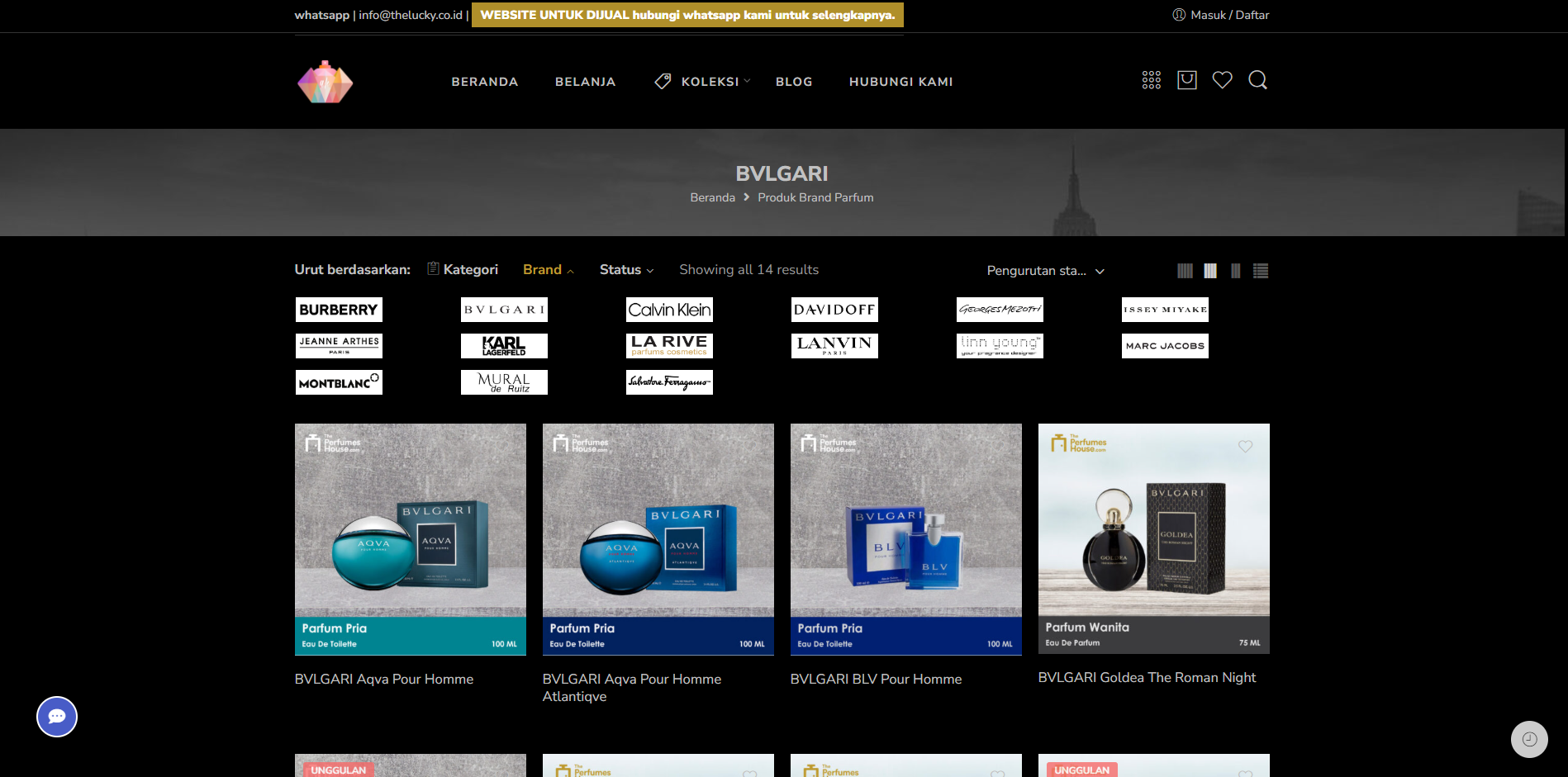Open the apps grid menu icon
Screen dimensions: 1568x777
click(1152, 80)
